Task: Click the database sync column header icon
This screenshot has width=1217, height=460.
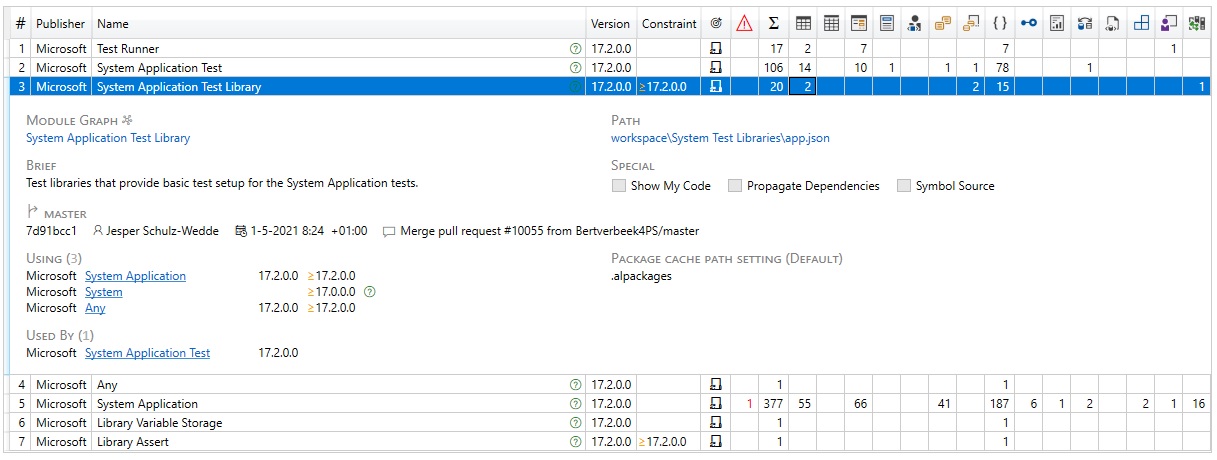Action: pyautogui.click(x=1085, y=24)
